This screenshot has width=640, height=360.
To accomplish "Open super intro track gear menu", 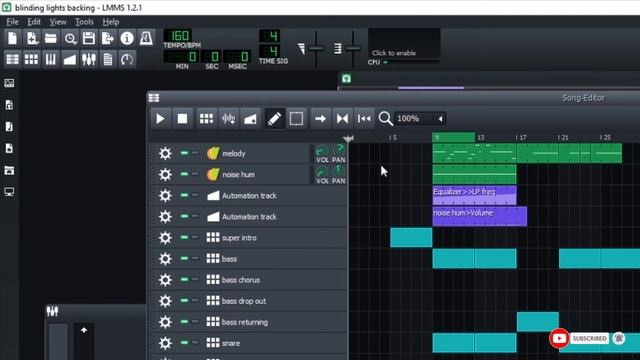I will [x=165, y=238].
